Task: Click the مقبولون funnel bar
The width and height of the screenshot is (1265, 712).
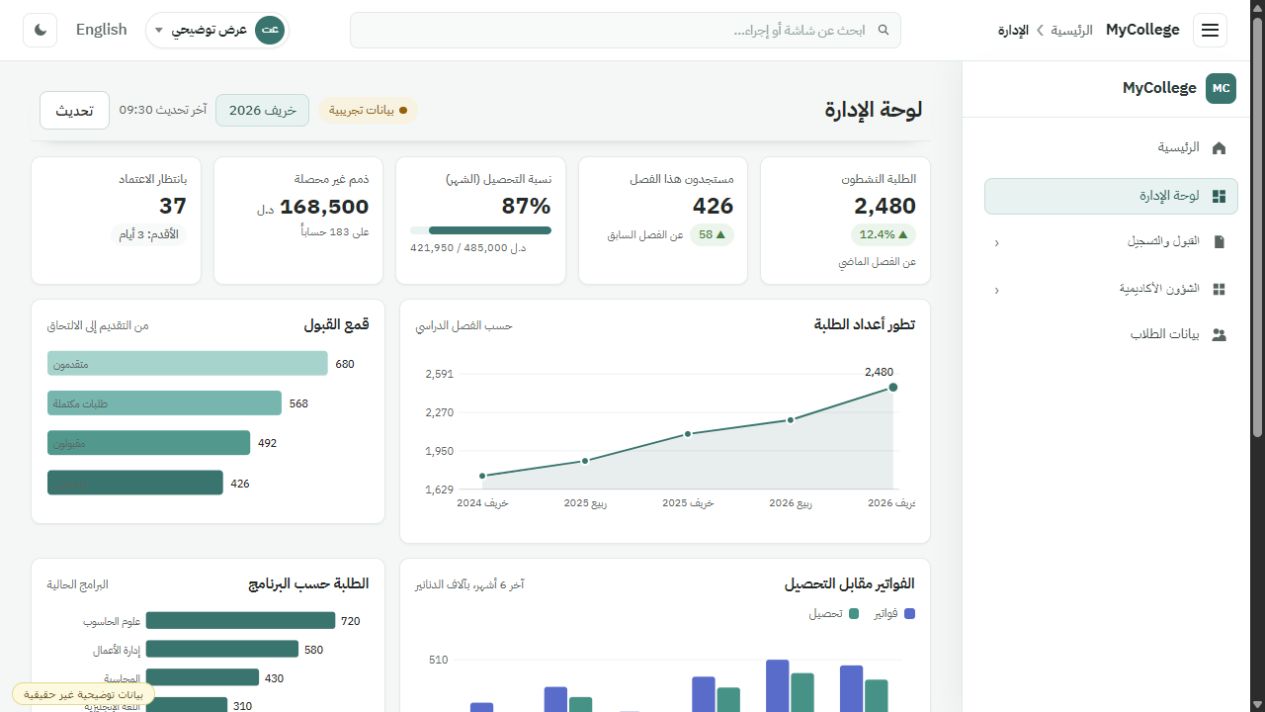Action: point(148,443)
